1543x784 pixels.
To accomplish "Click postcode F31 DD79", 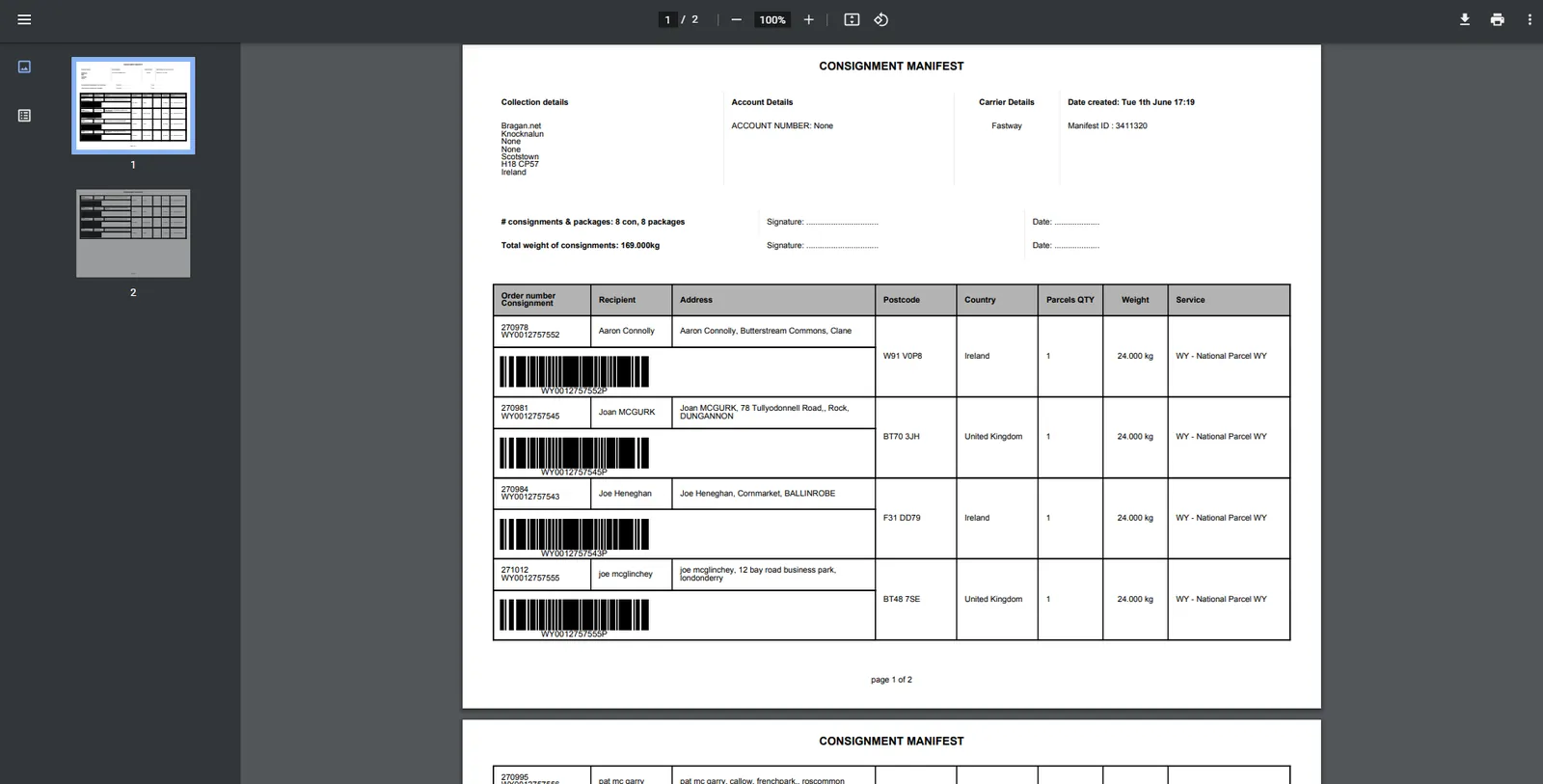I will tap(902, 518).
